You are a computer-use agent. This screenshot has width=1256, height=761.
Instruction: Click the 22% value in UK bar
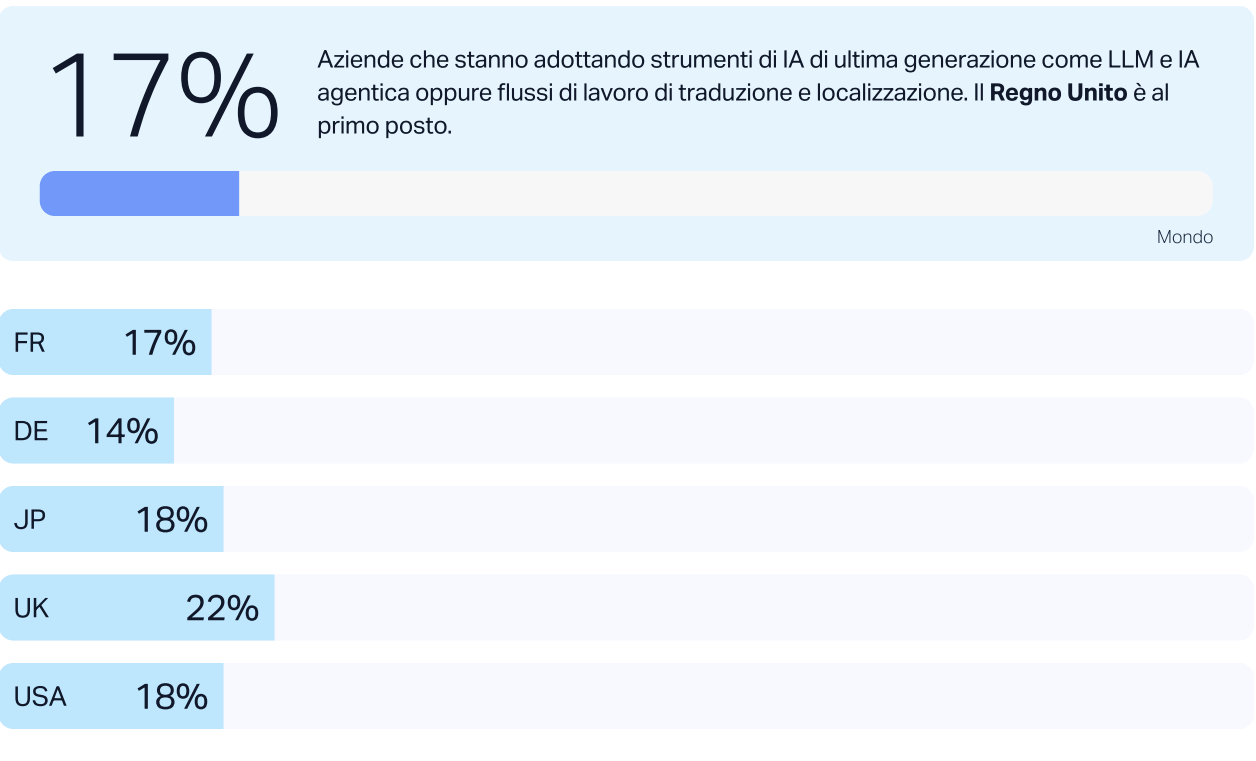tap(222, 608)
